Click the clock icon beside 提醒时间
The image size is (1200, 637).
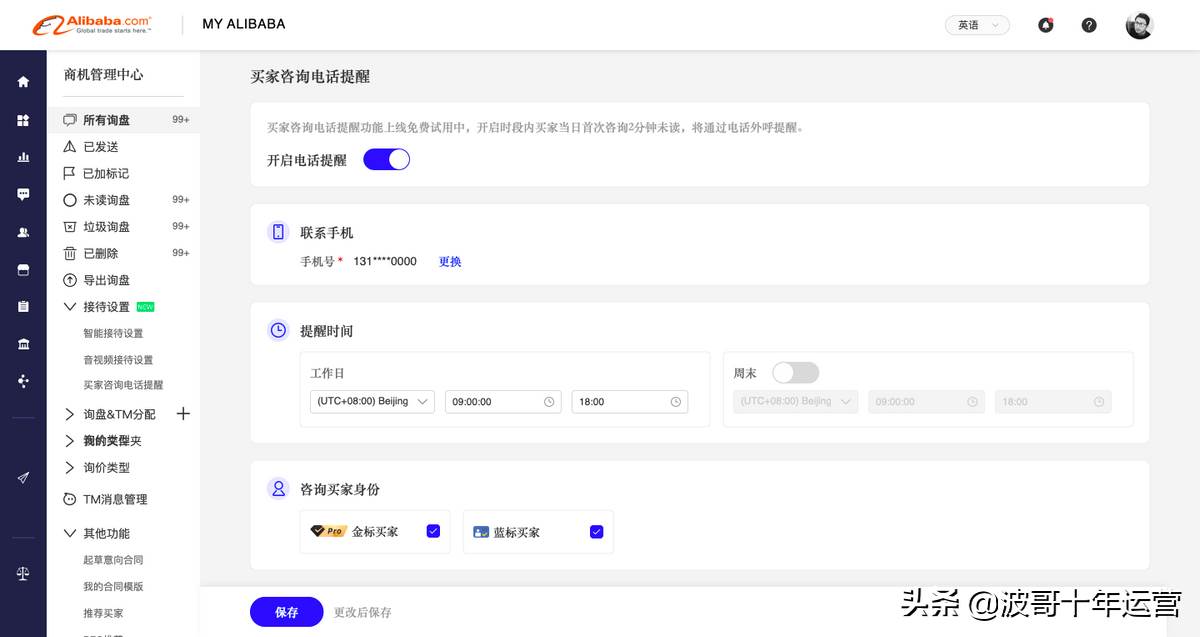278,330
